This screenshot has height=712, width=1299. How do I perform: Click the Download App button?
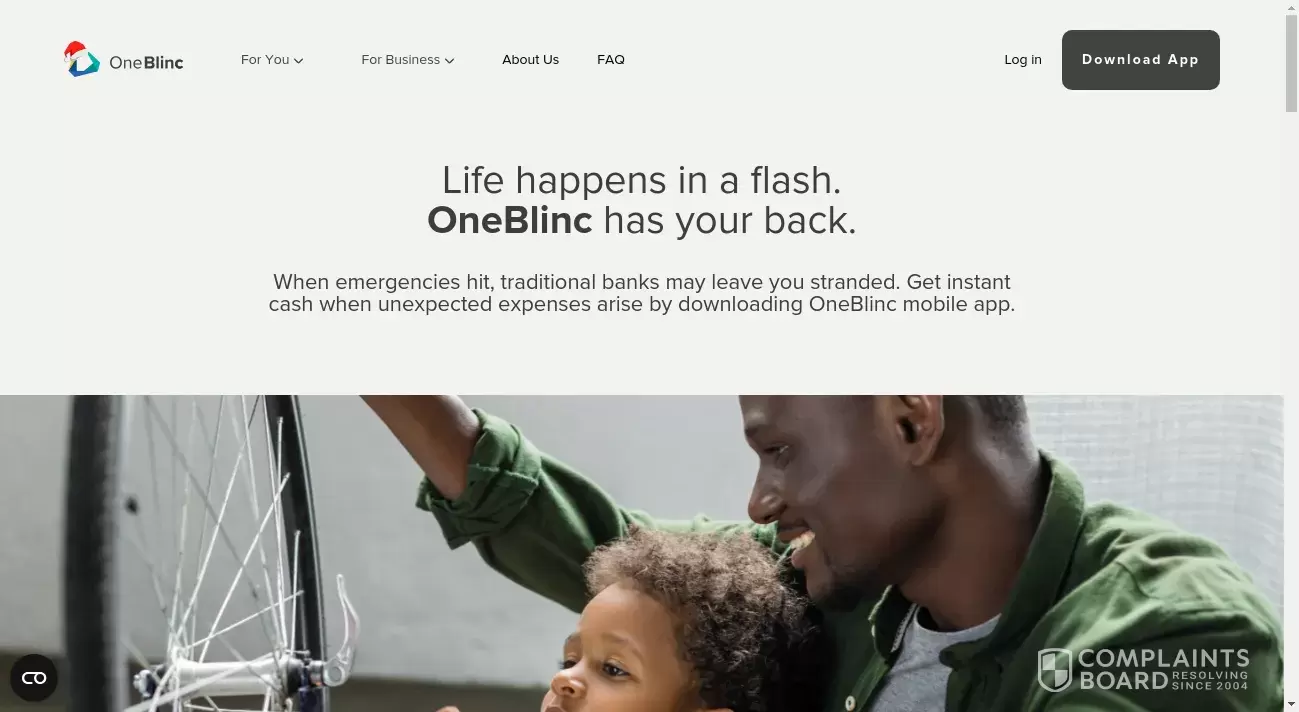click(x=1140, y=60)
